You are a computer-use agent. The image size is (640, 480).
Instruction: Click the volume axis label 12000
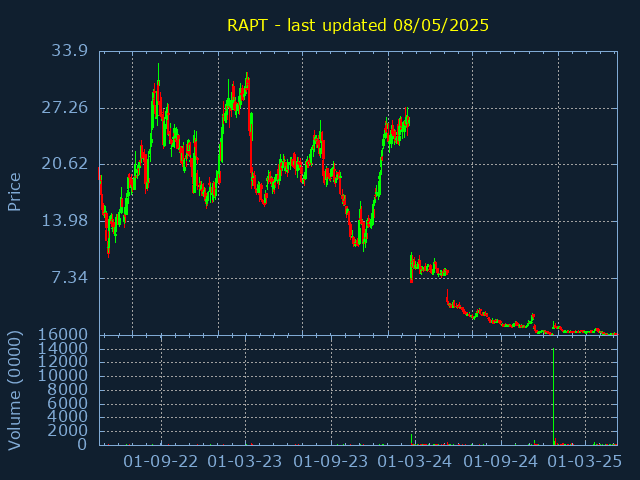[63, 362]
